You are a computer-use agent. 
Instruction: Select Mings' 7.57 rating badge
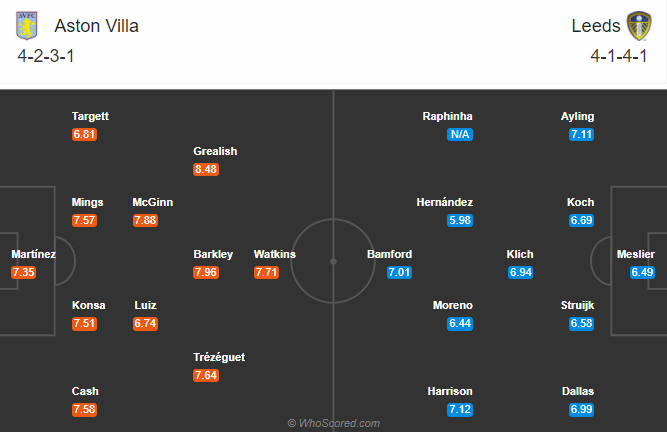coord(84,220)
